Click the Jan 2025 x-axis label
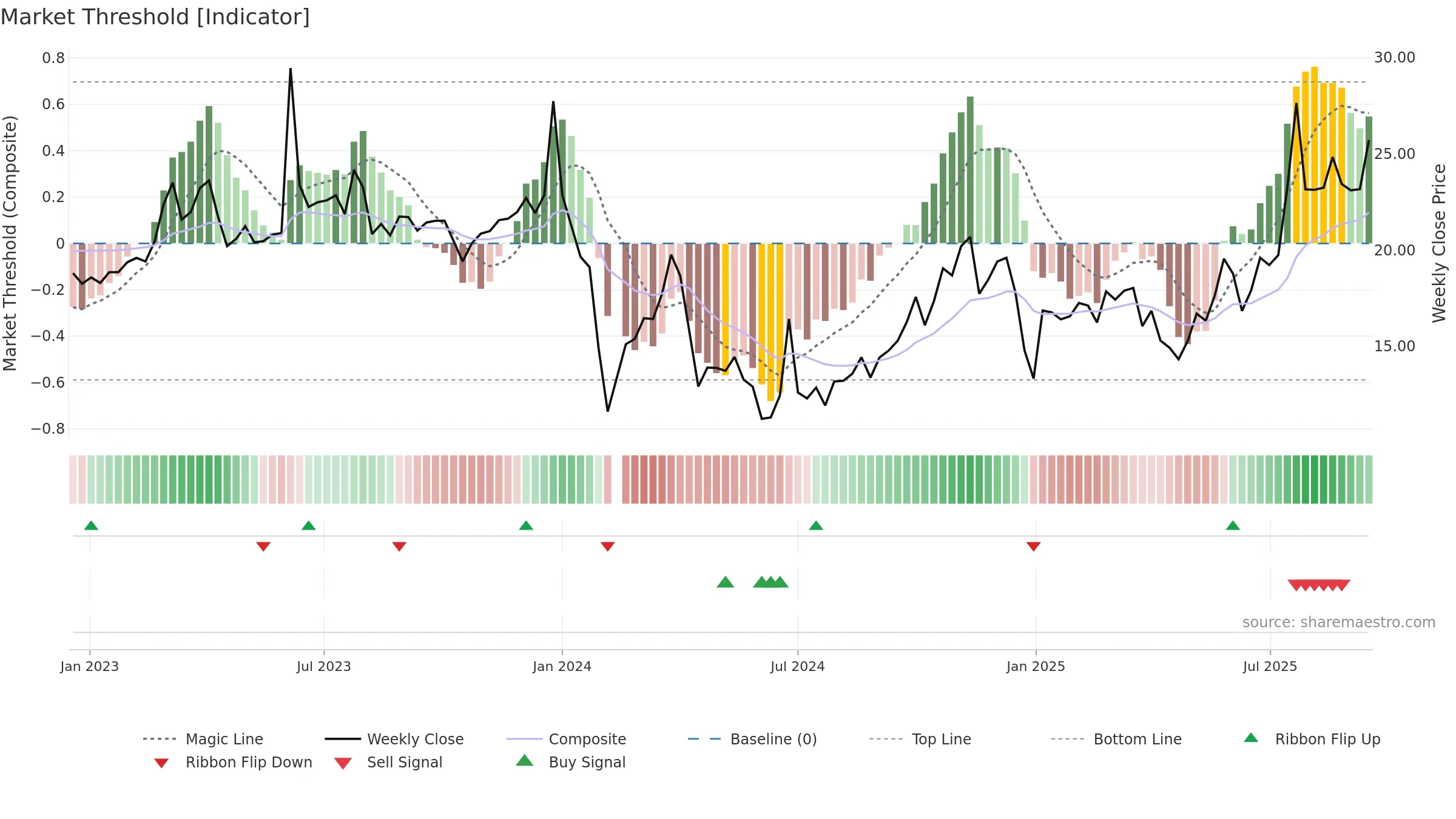This screenshot has width=1456, height=819. point(1036,666)
